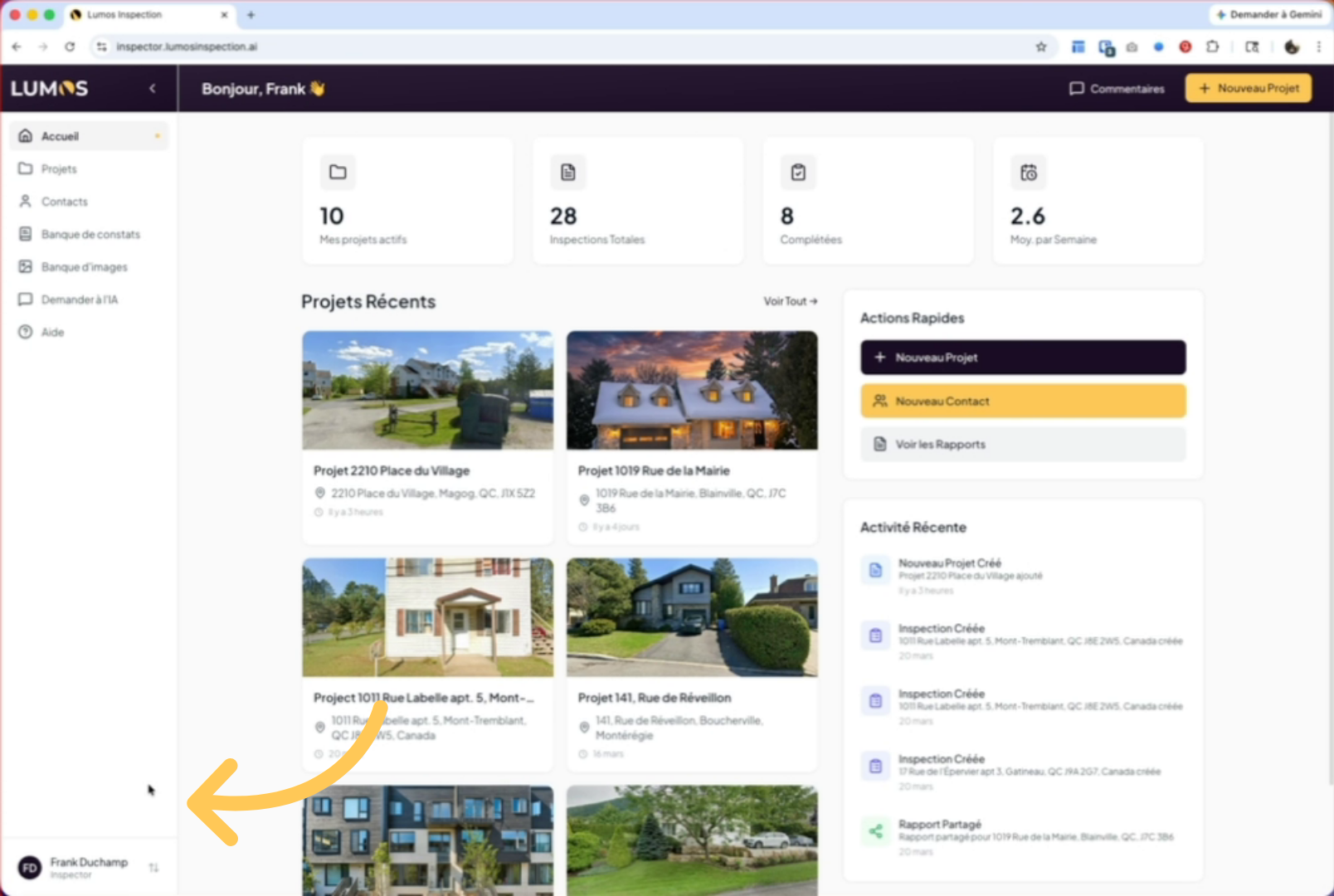Click the blue circle extension icon
The image size is (1334, 896).
[1159, 46]
